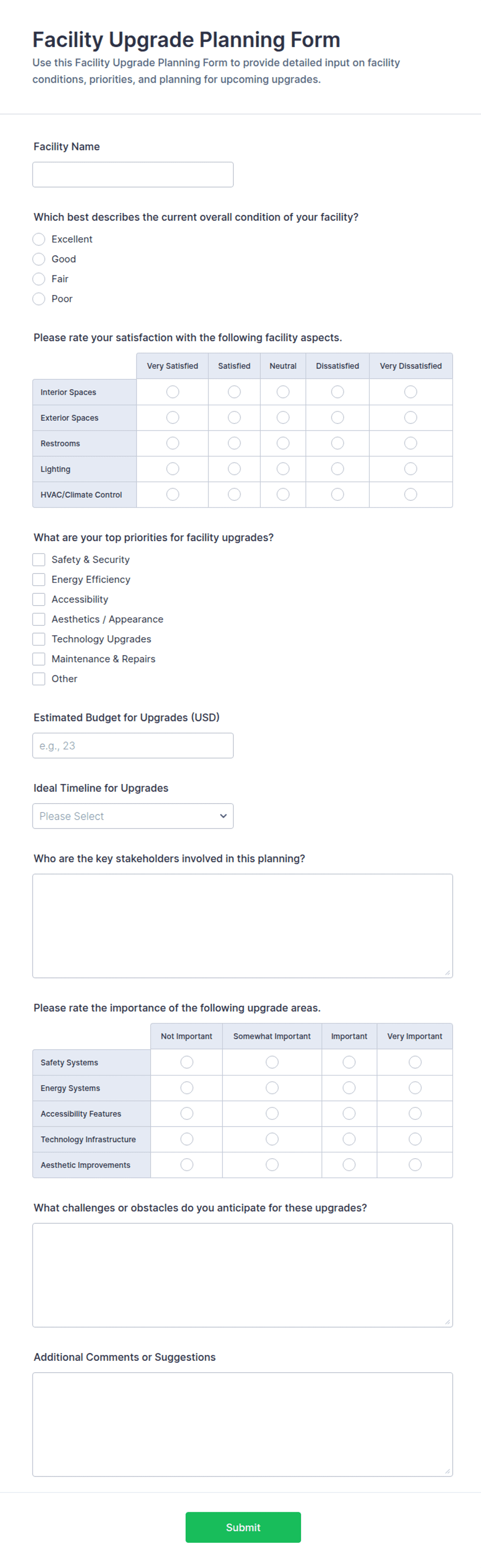Screen dimensions: 481x1568
Task: Open the Ideal Timeline dropdown
Action: (x=133, y=816)
